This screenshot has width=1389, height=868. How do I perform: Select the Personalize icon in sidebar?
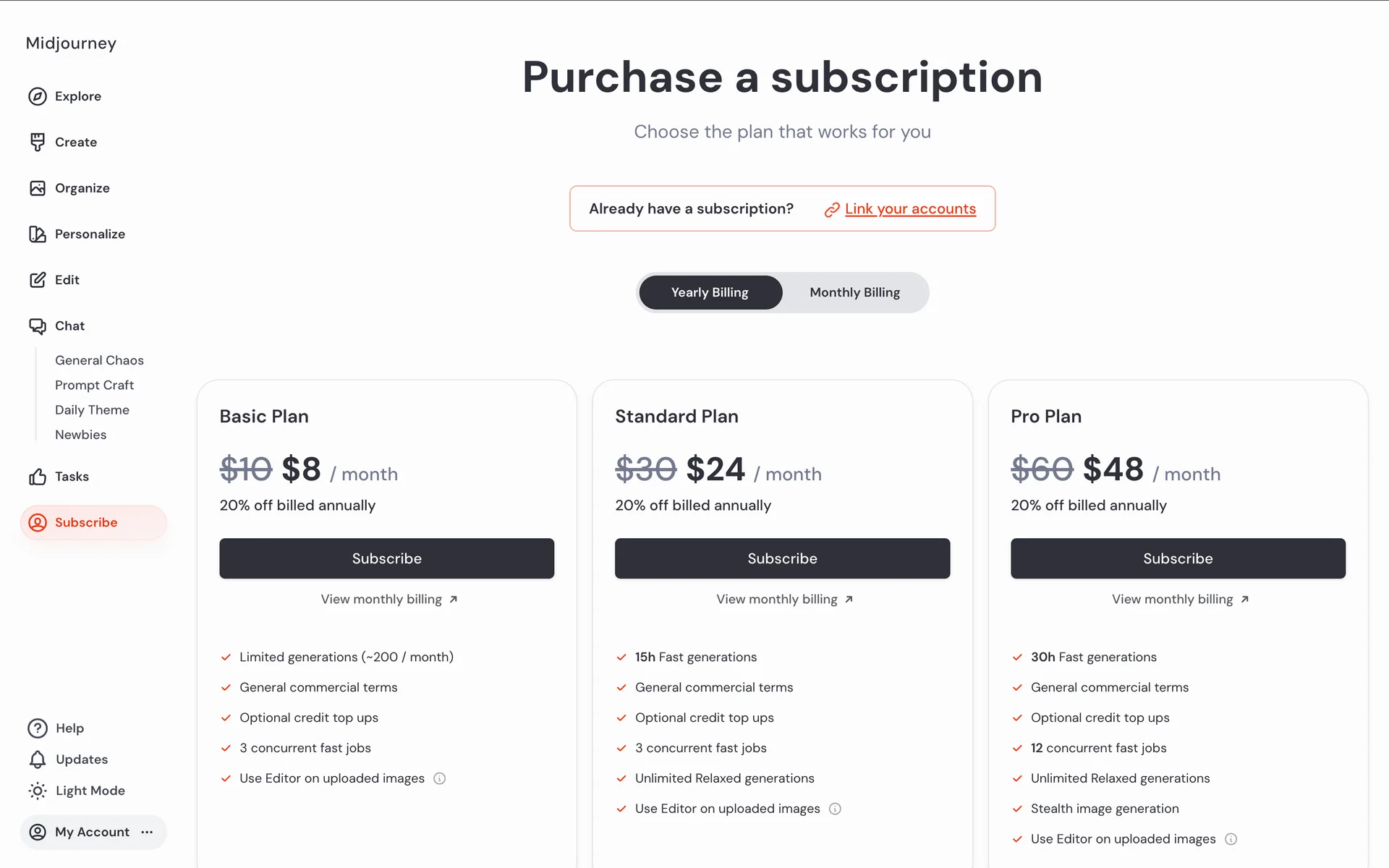tap(38, 234)
